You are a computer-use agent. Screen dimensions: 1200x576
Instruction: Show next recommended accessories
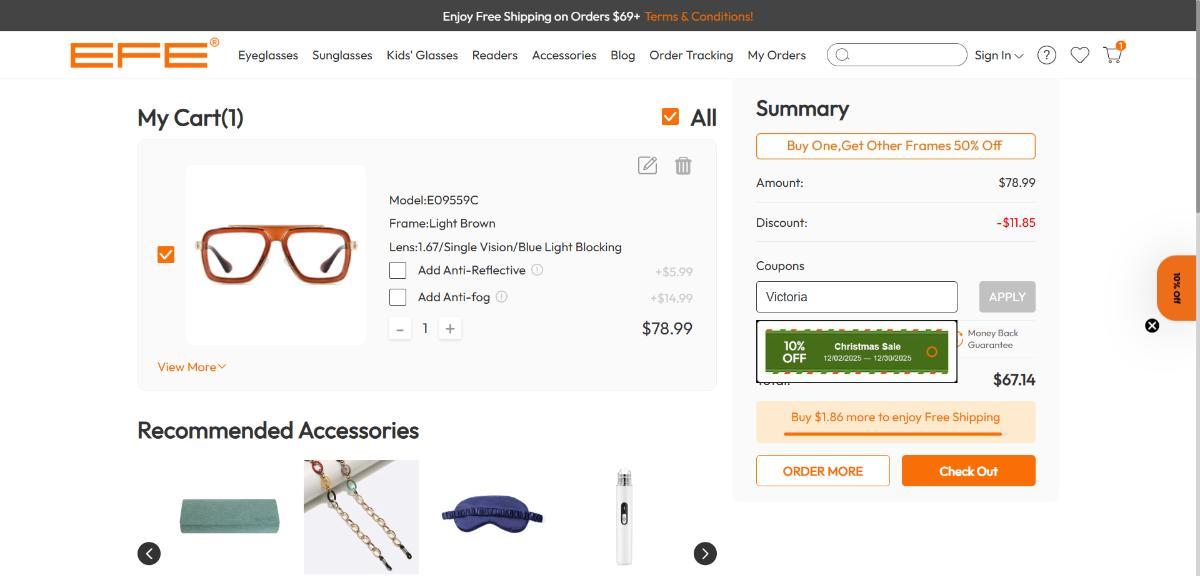click(705, 553)
